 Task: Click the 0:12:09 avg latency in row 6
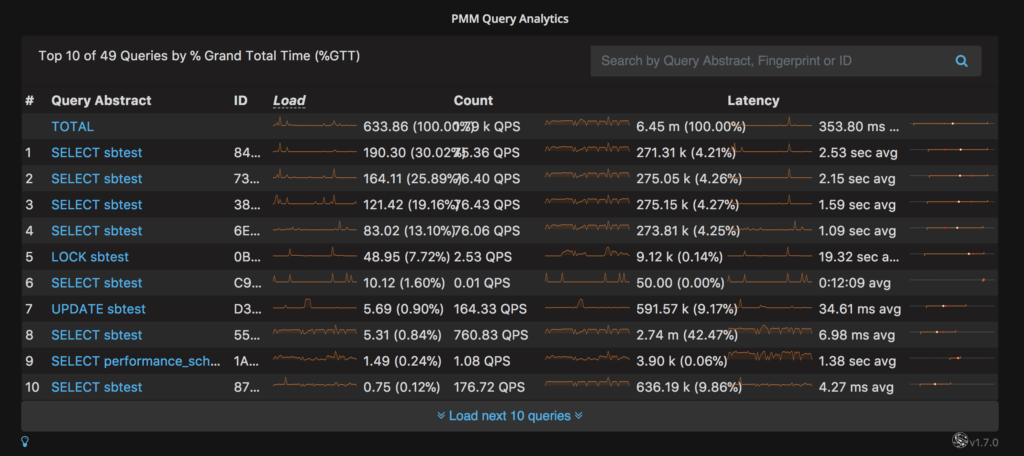click(x=861, y=283)
